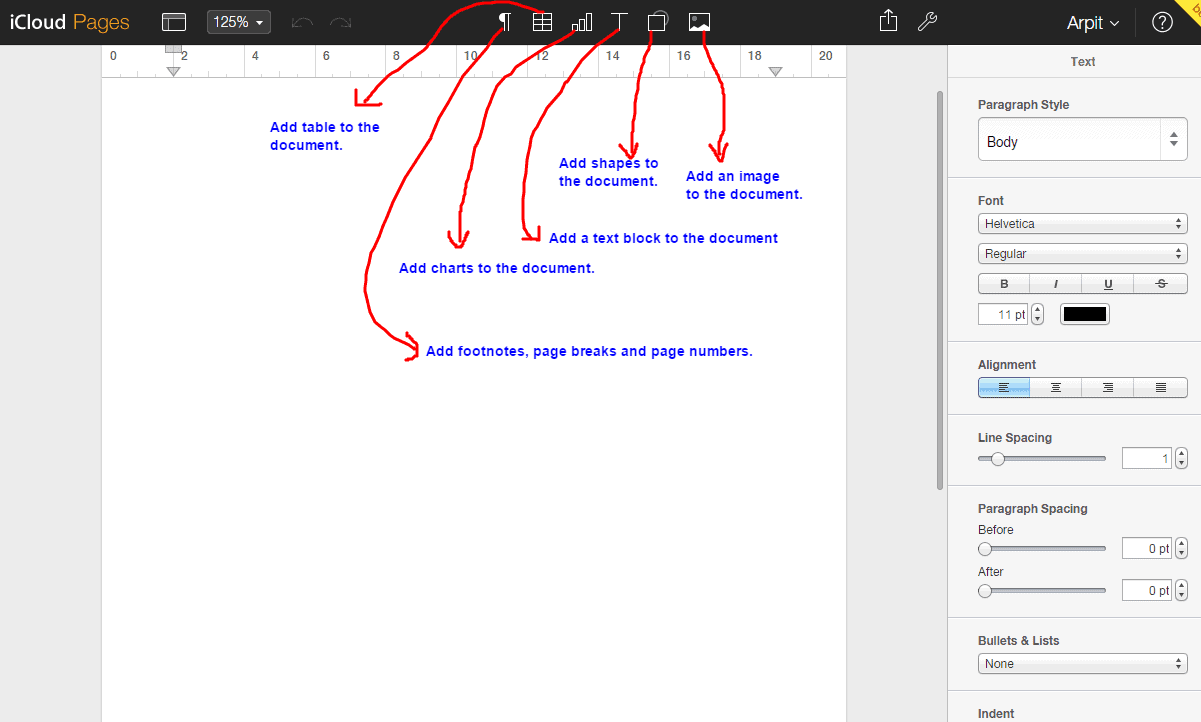Enable italic text style
Viewport: 1201px width, 722px height.
pos(1055,283)
